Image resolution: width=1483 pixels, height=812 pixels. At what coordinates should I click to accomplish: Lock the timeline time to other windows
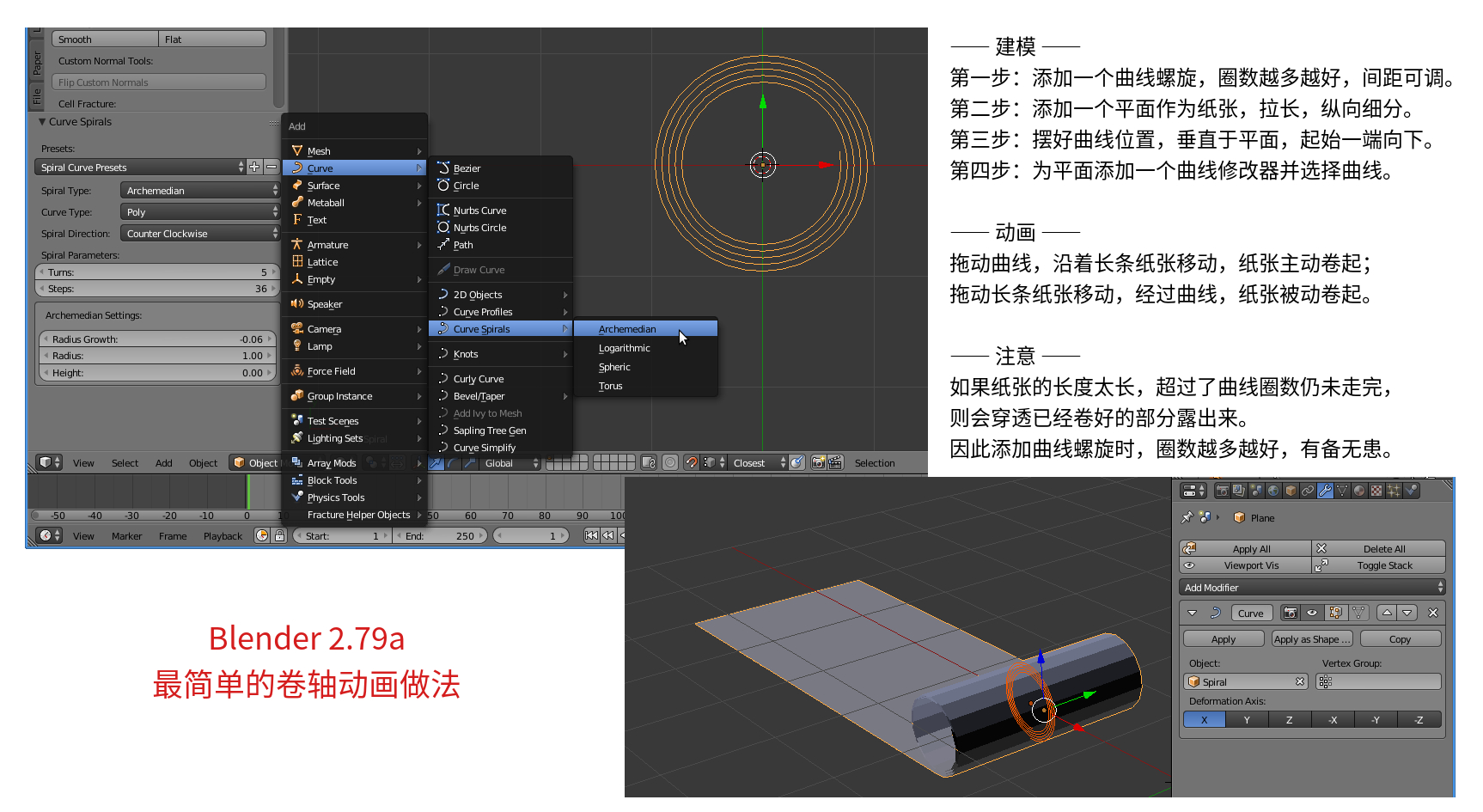[279, 535]
